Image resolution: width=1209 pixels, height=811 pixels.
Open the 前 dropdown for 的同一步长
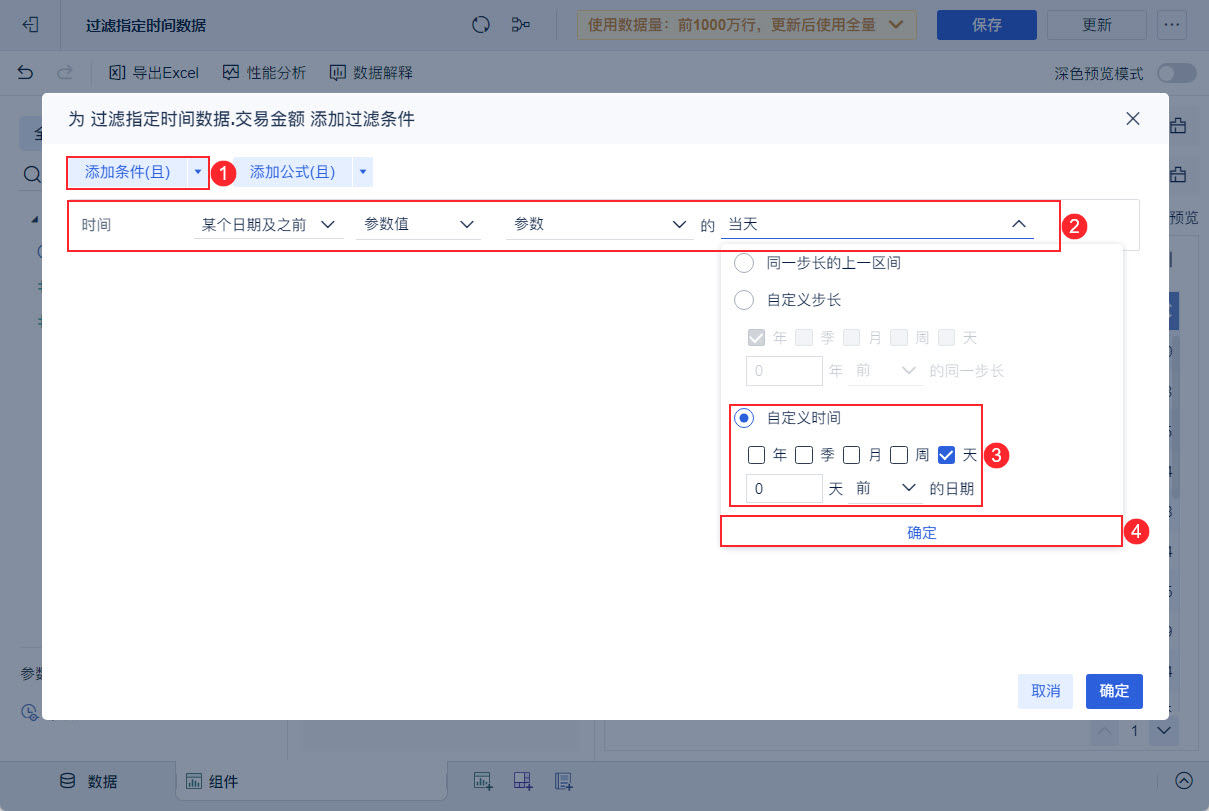(886, 370)
